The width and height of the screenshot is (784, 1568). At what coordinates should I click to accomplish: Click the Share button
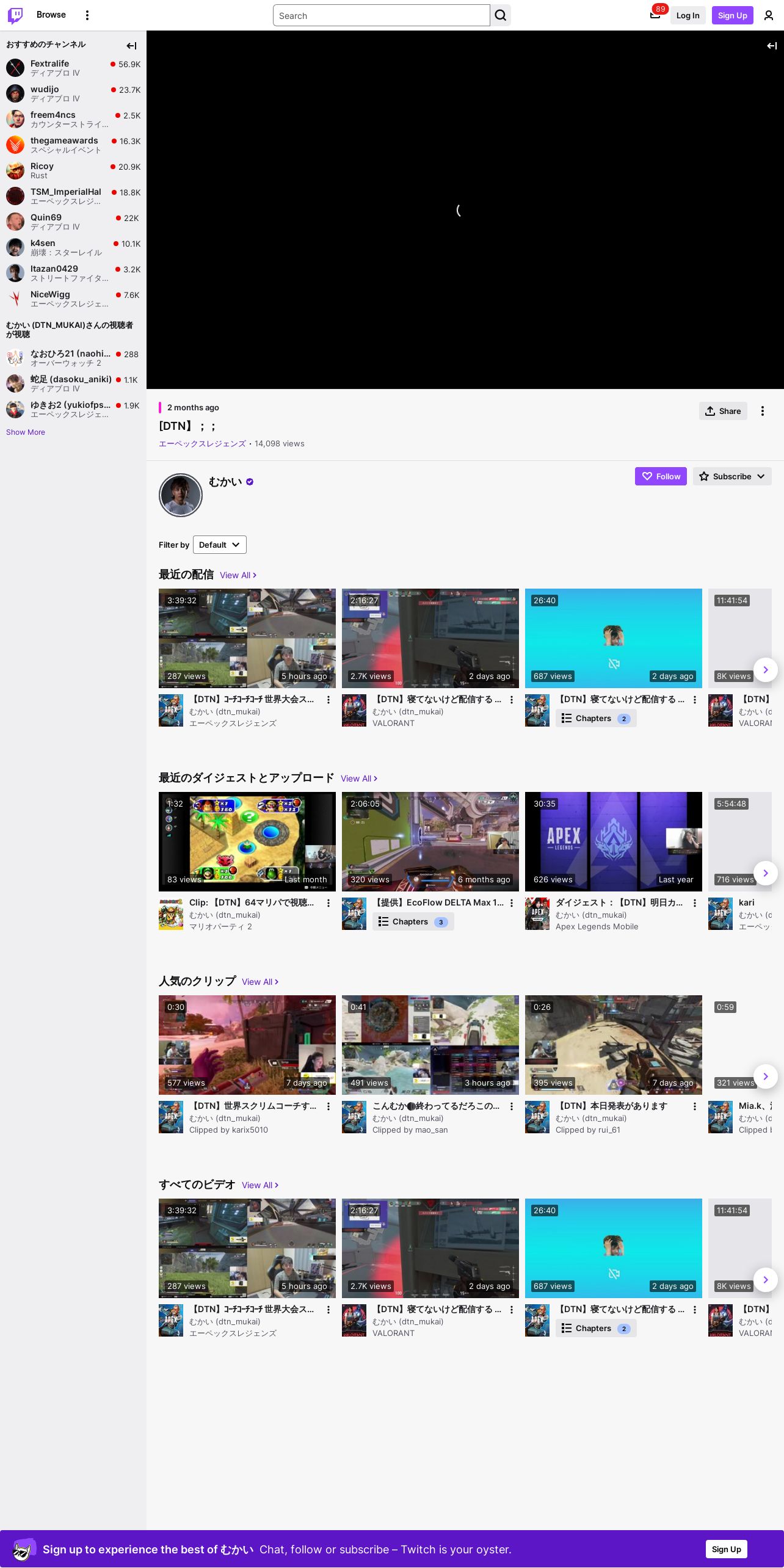723,411
